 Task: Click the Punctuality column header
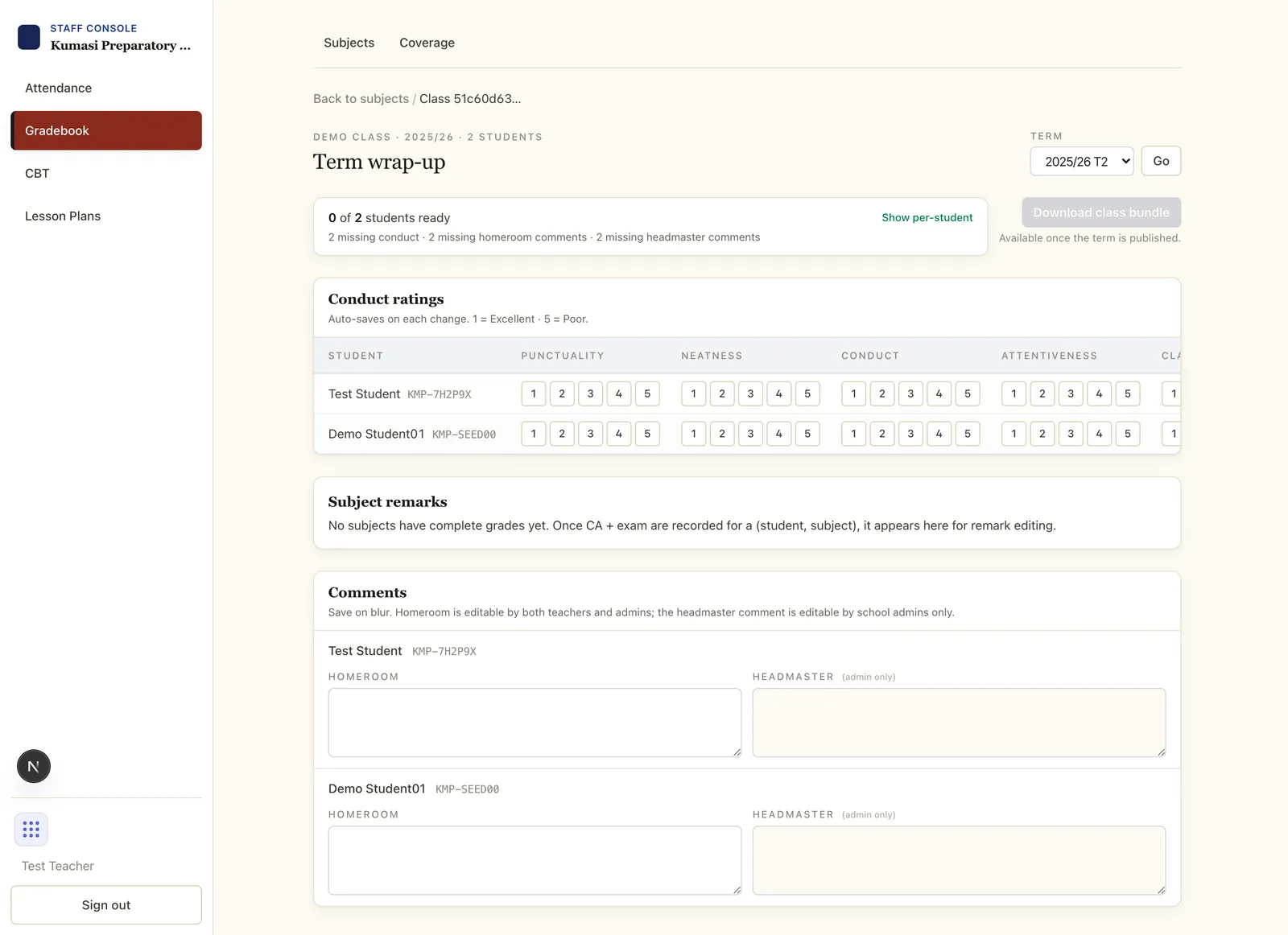(562, 356)
